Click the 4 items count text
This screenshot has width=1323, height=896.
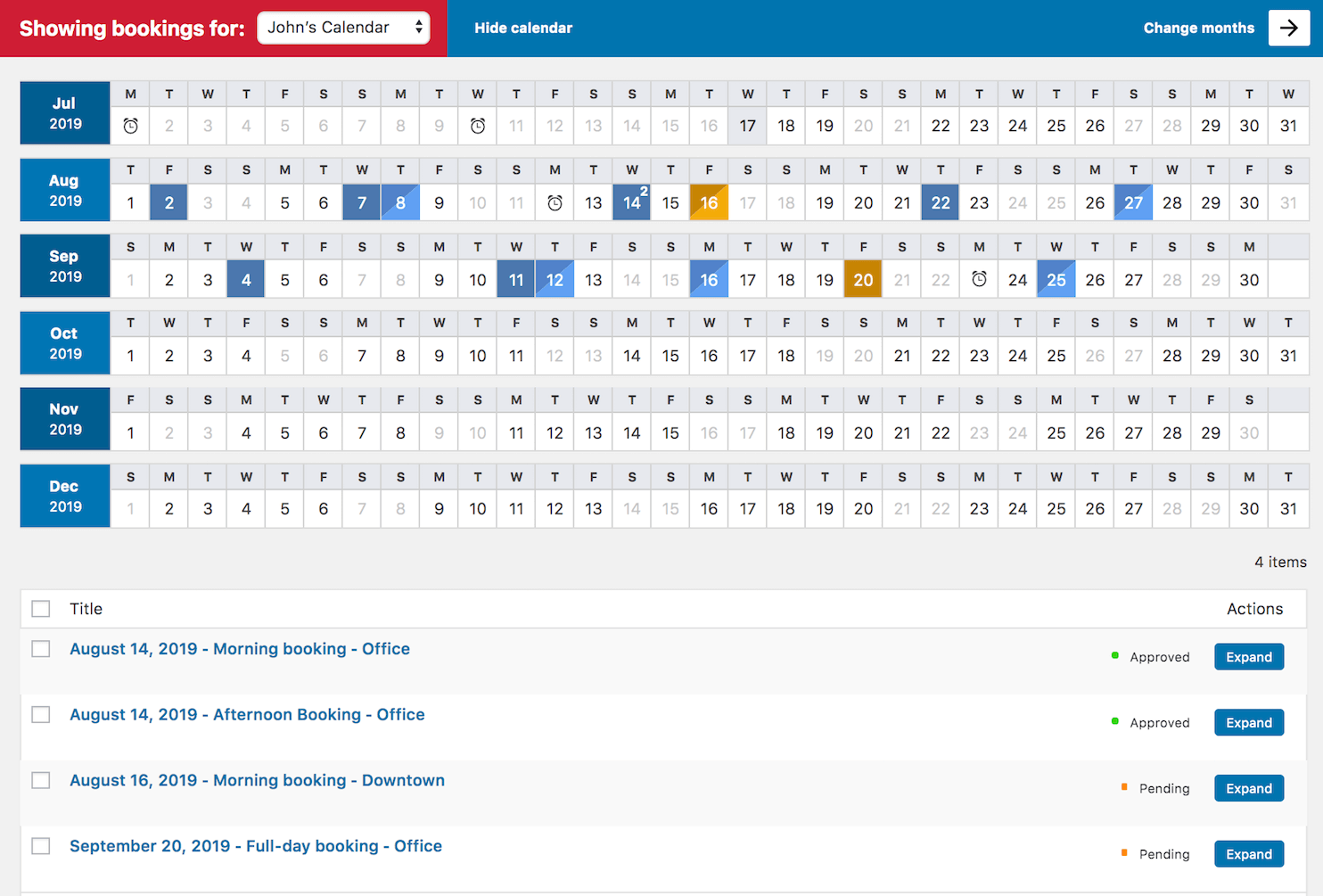pyautogui.click(x=1280, y=562)
